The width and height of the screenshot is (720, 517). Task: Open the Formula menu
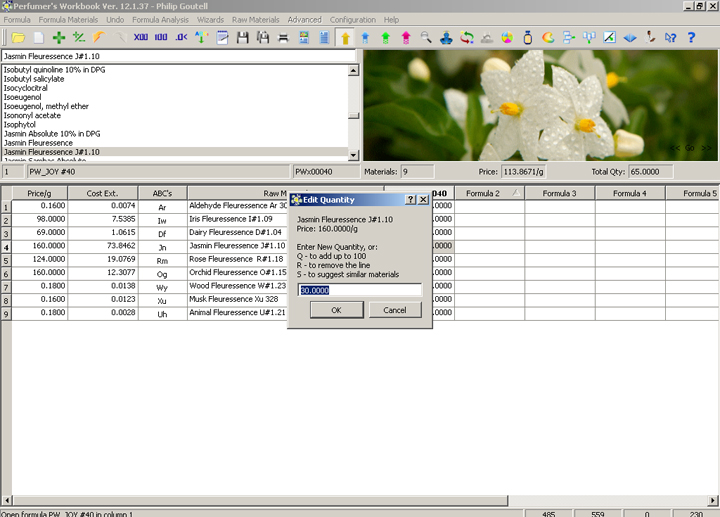pyautogui.click(x=17, y=20)
